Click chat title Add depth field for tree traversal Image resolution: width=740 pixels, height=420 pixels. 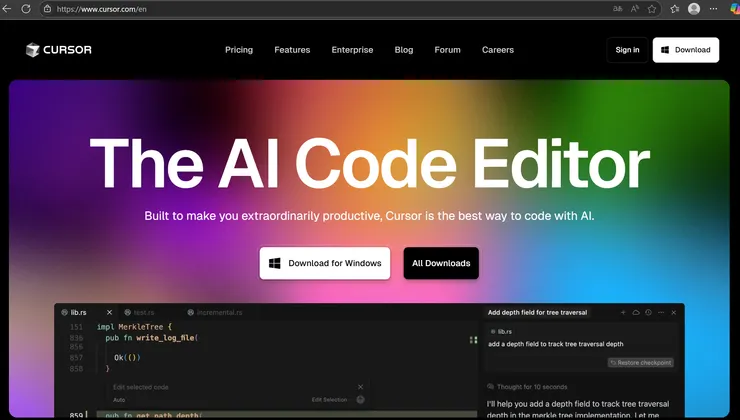tap(537, 312)
